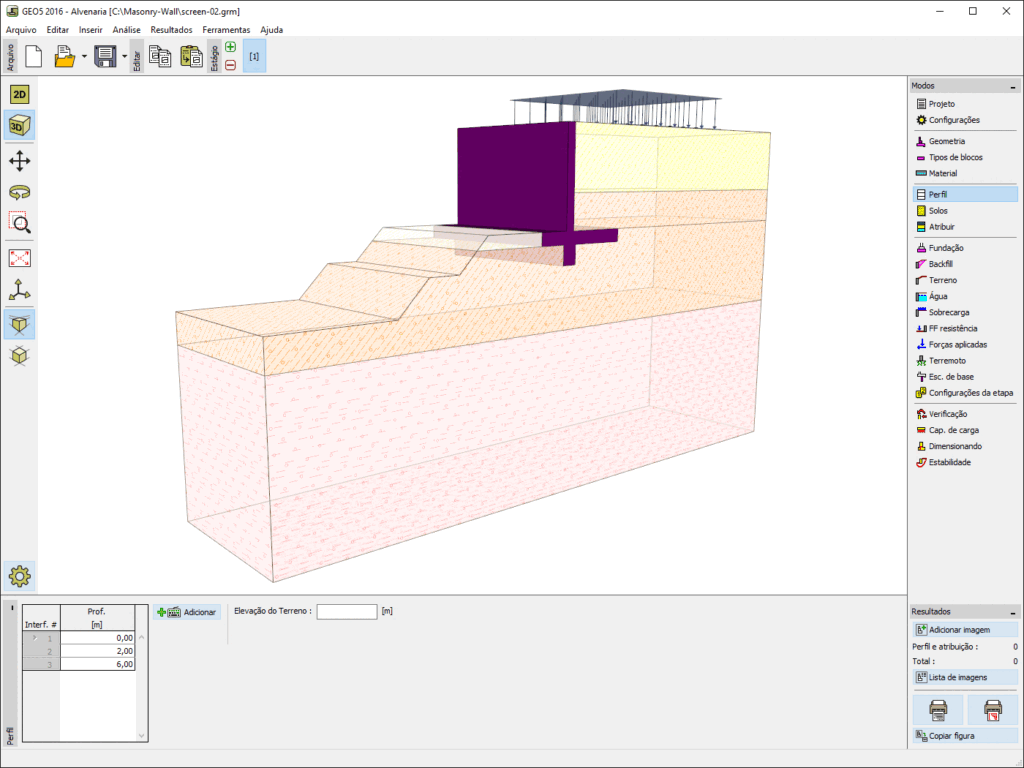The width and height of the screenshot is (1024, 768).
Task: Create a new file
Action: (x=34, y=56)
